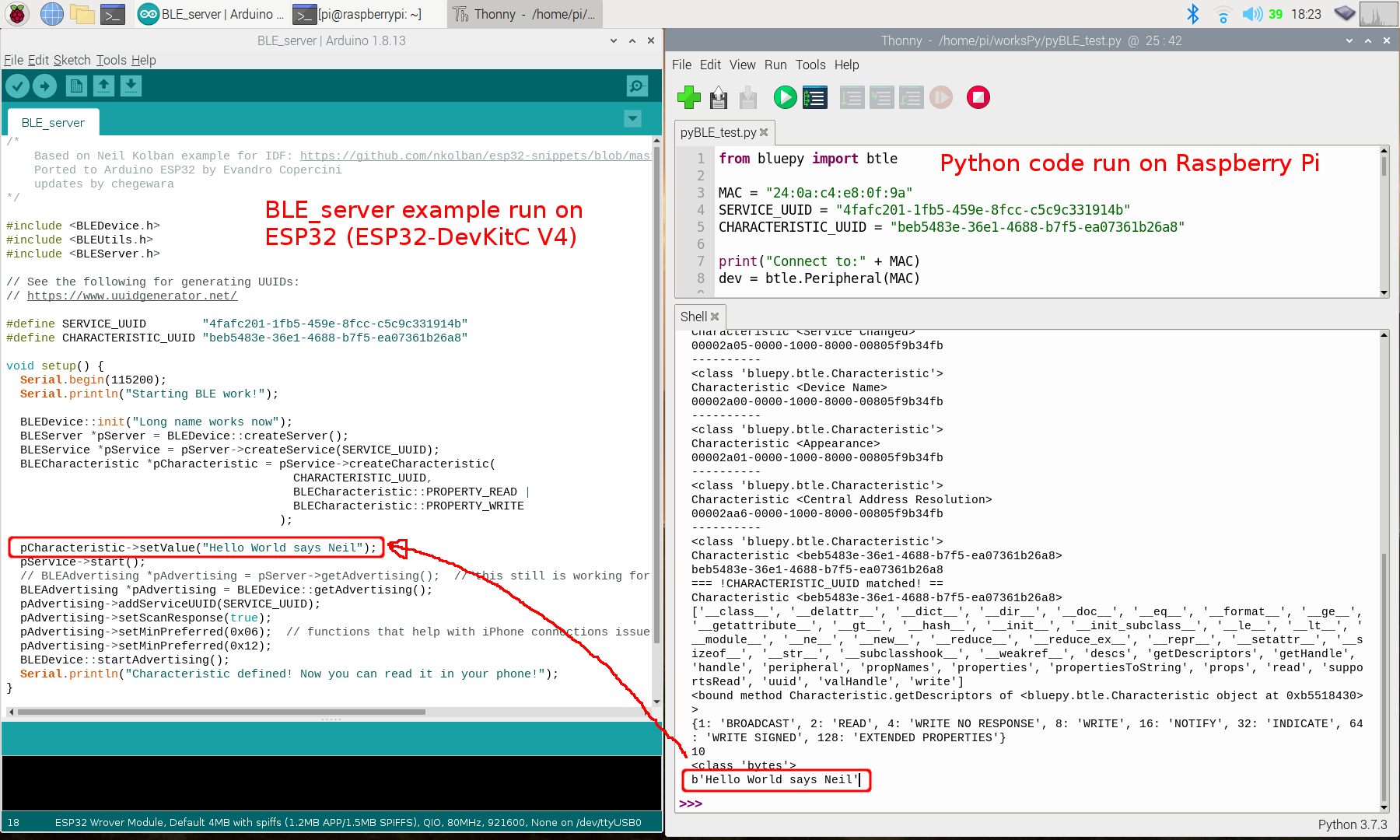This screenshot has width=1400, height=840.
Task: Open the Arduino Serial Monitor
Action: coord(637,86)
